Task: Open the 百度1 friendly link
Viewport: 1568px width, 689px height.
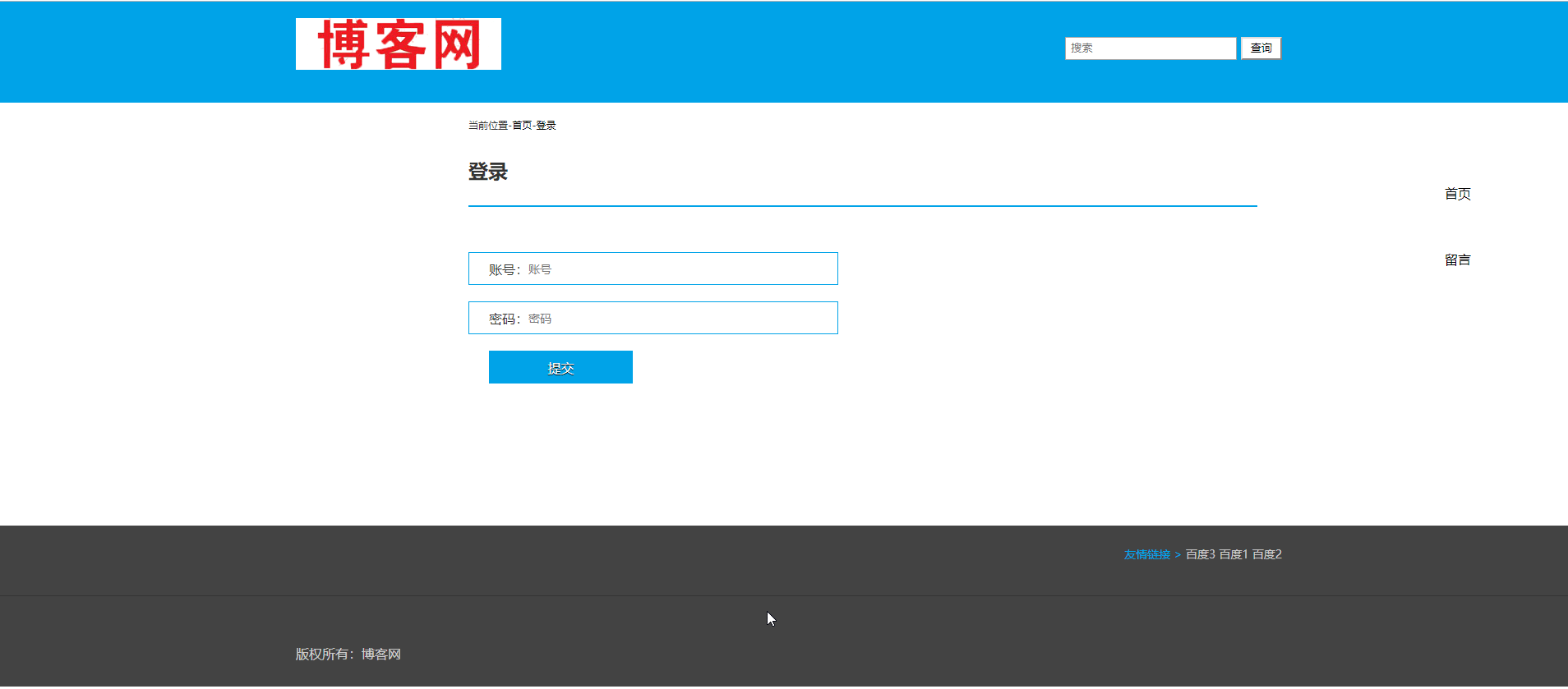Action: [1234, 555]
